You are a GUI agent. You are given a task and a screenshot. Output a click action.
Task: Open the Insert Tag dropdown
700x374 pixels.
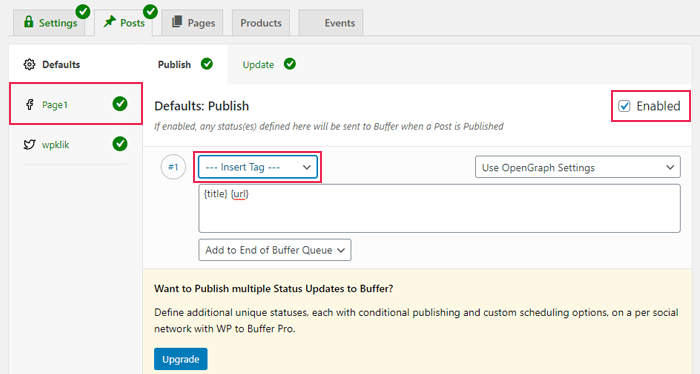click(258, 167)
